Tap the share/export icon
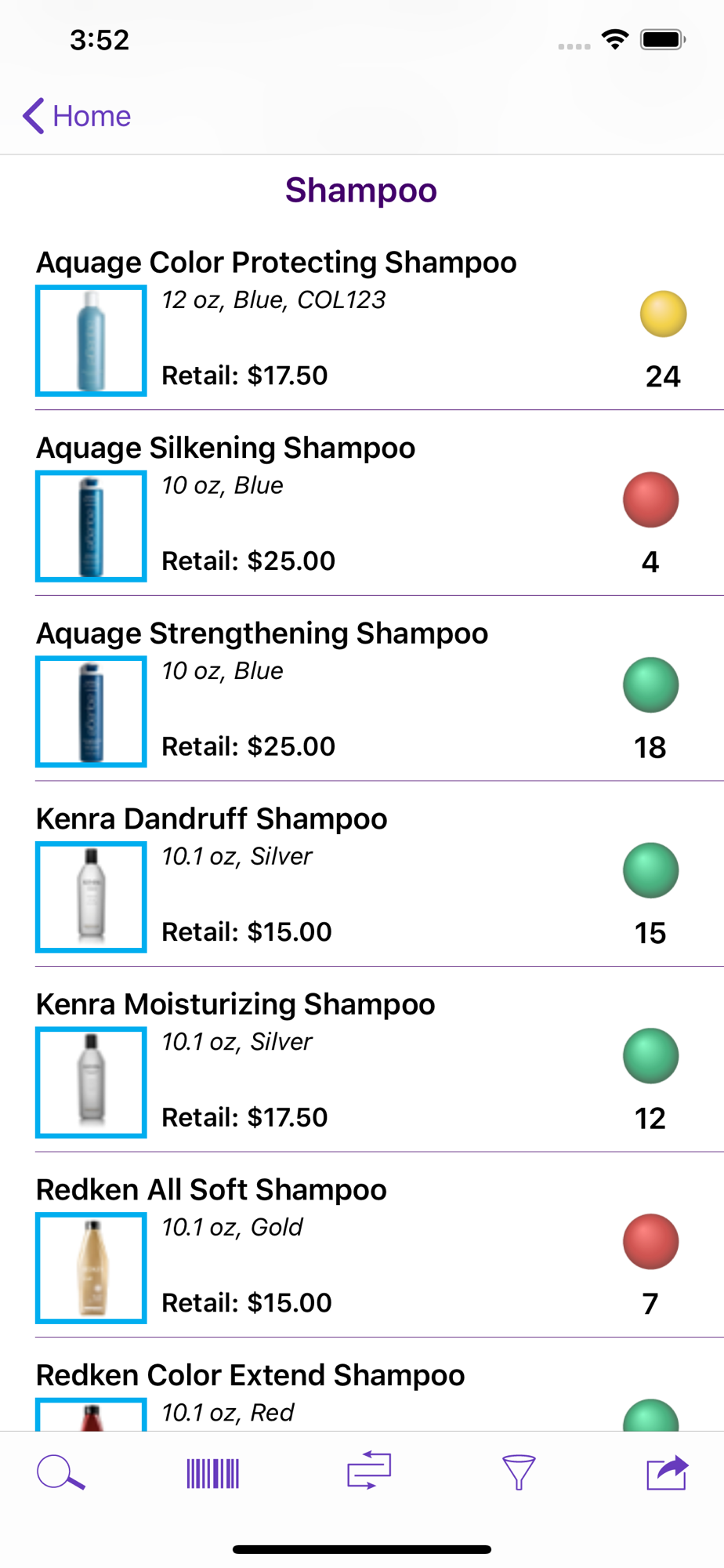The height and width of the screenshot is (1568, 724). point(667,1472)
